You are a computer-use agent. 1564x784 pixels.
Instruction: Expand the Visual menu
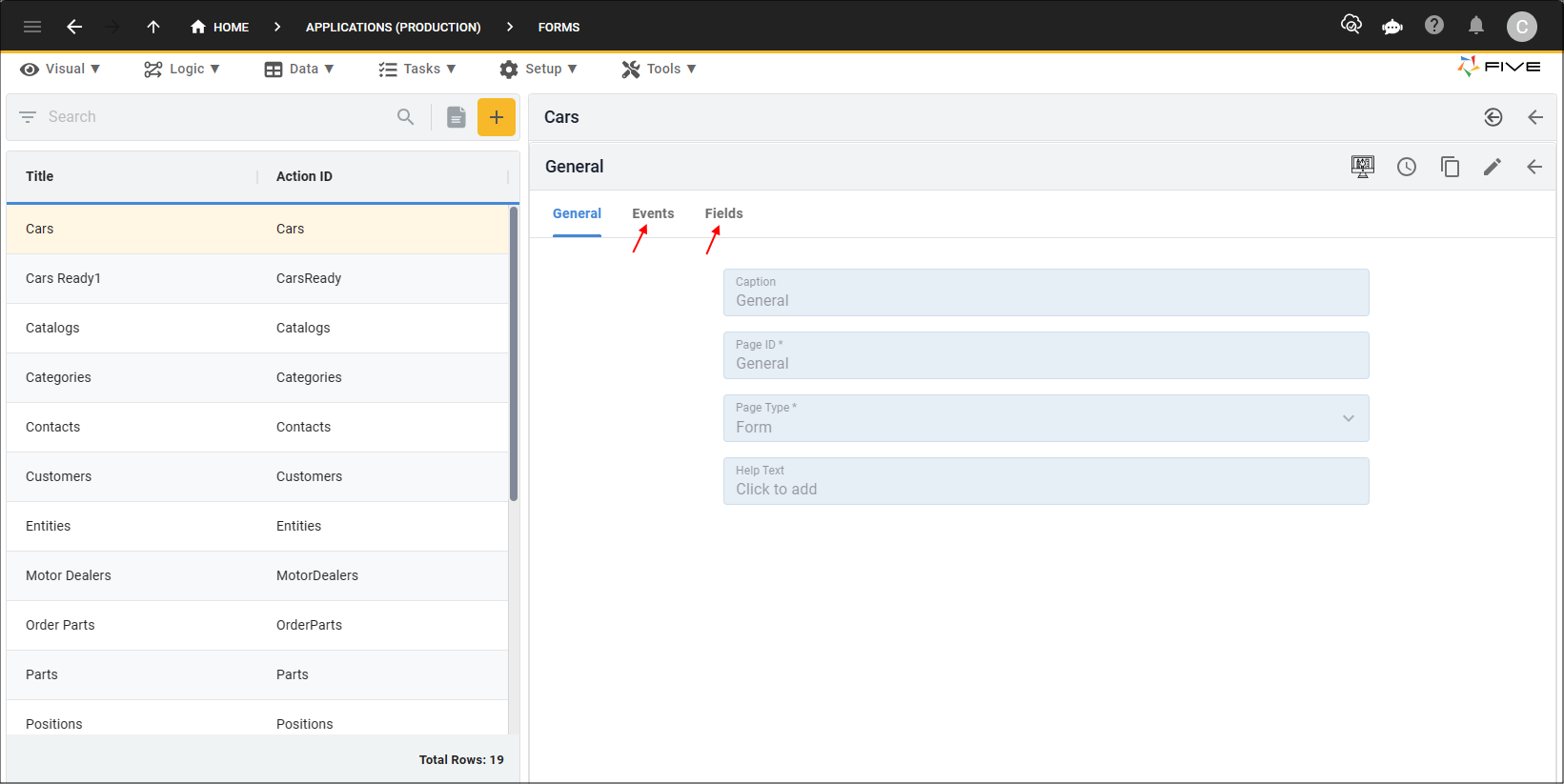pos(60,69)
